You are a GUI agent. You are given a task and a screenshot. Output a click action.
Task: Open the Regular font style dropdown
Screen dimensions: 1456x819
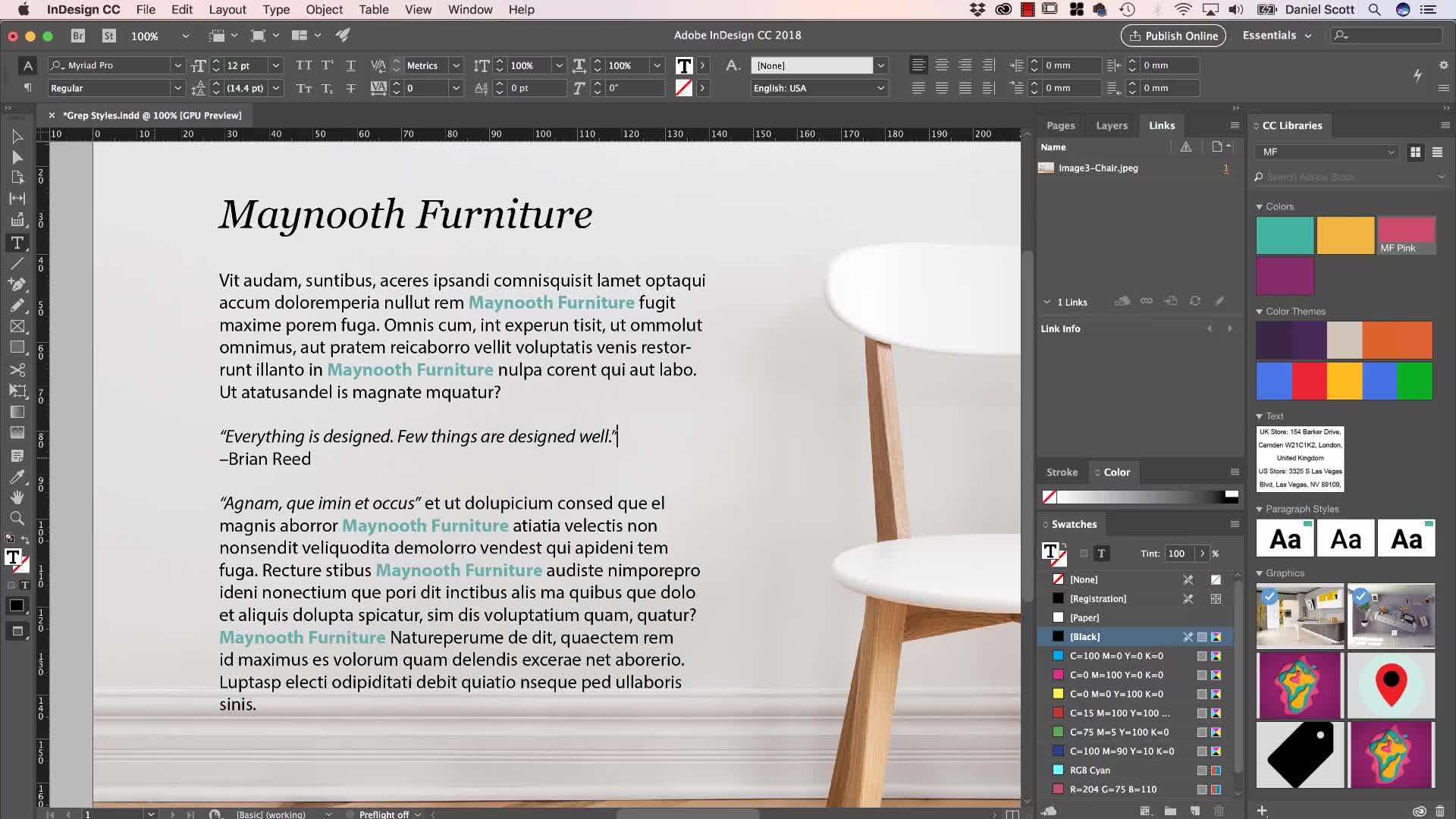(177, 88)
